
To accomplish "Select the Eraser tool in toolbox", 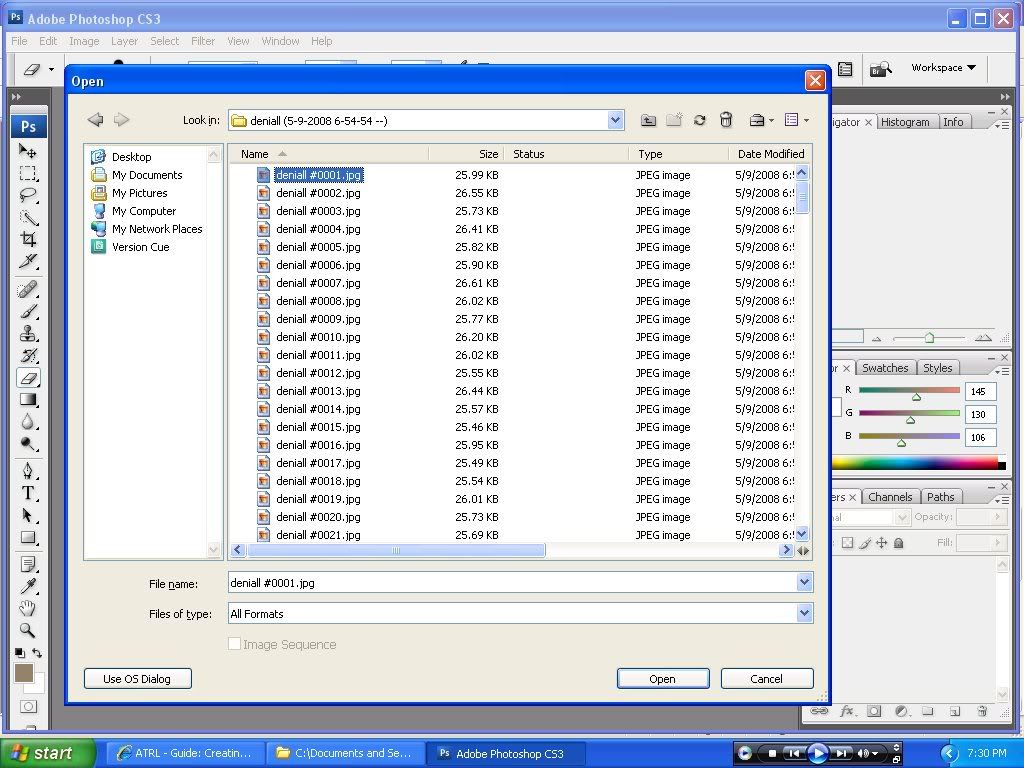I will (x=27, y=377).
